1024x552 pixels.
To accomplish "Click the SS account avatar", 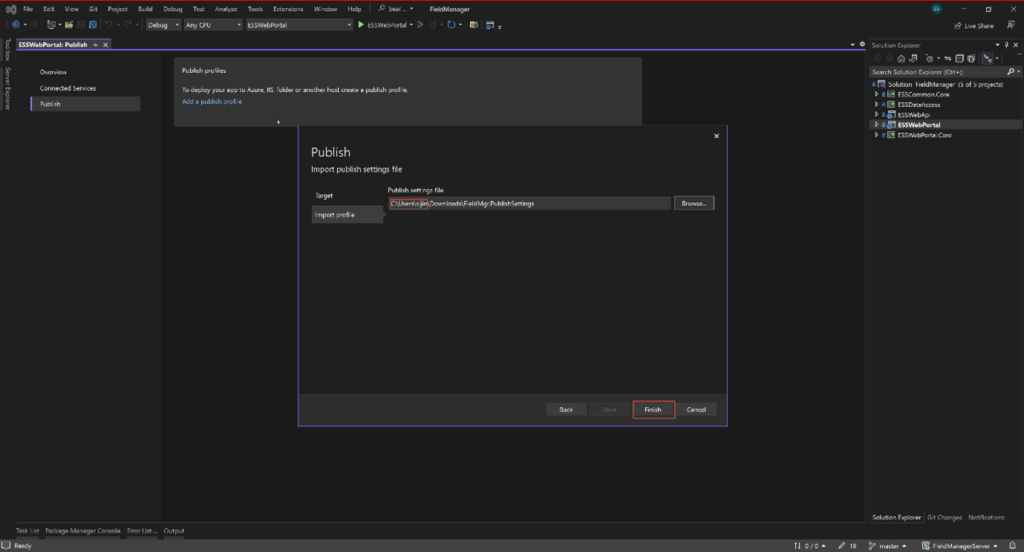I will tap(936, 9).
